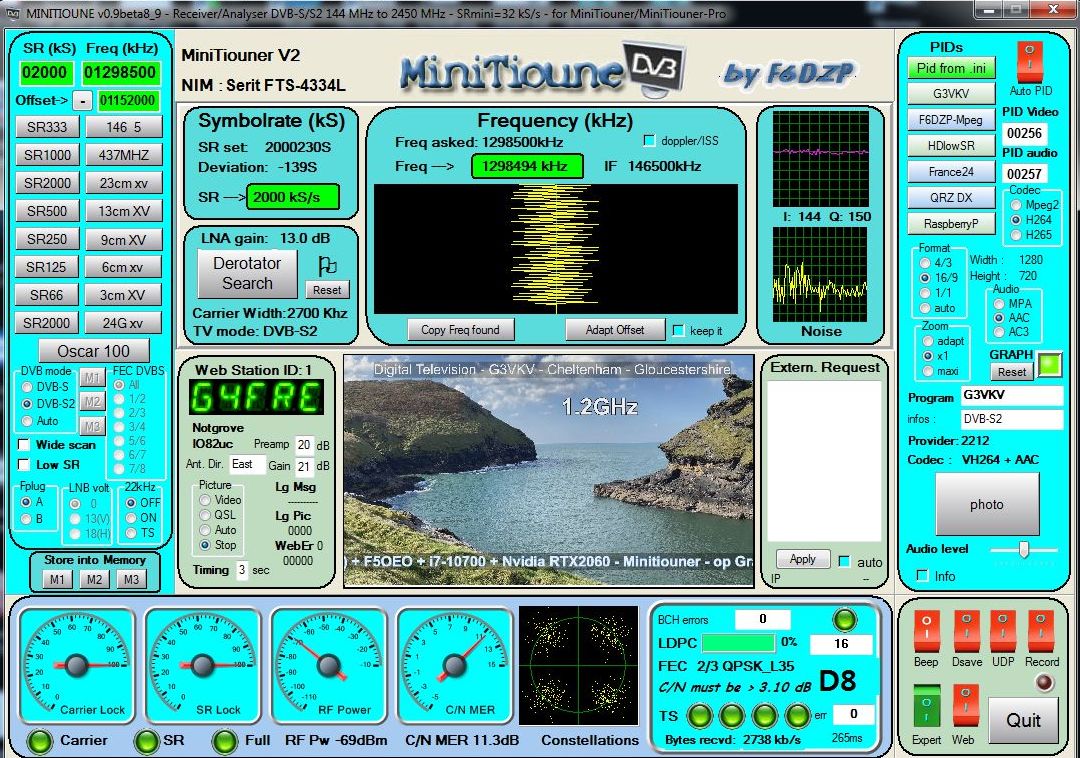This screenshot has height=758, width=1080.
Task: Start Derotator Search
Action: pyautogui.click(x=247, y=273)
